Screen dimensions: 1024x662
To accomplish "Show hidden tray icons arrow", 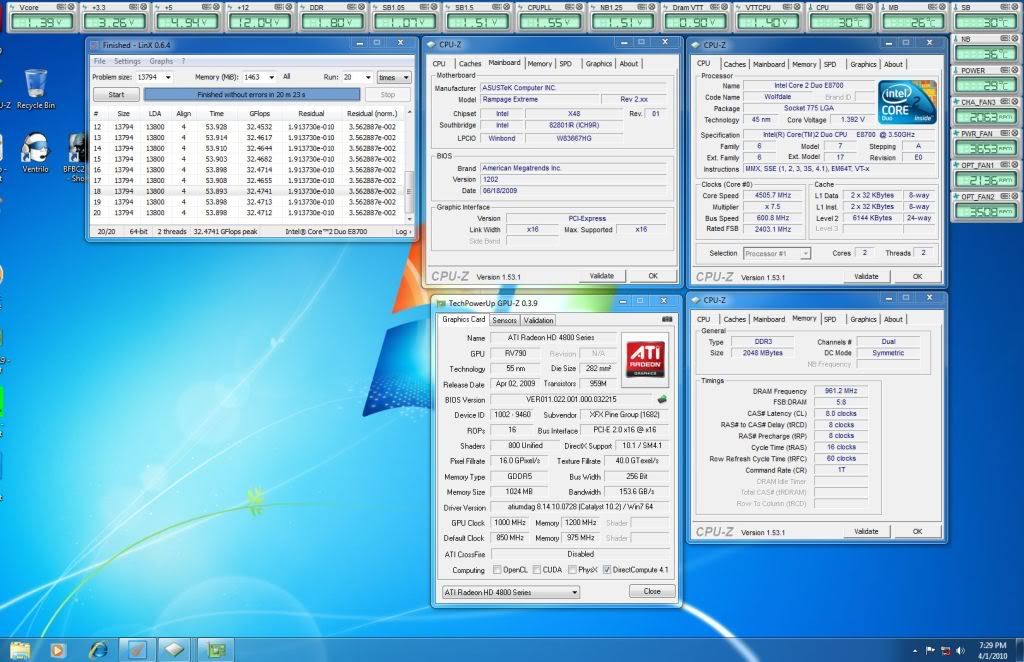I will click(x=914, y=651).
